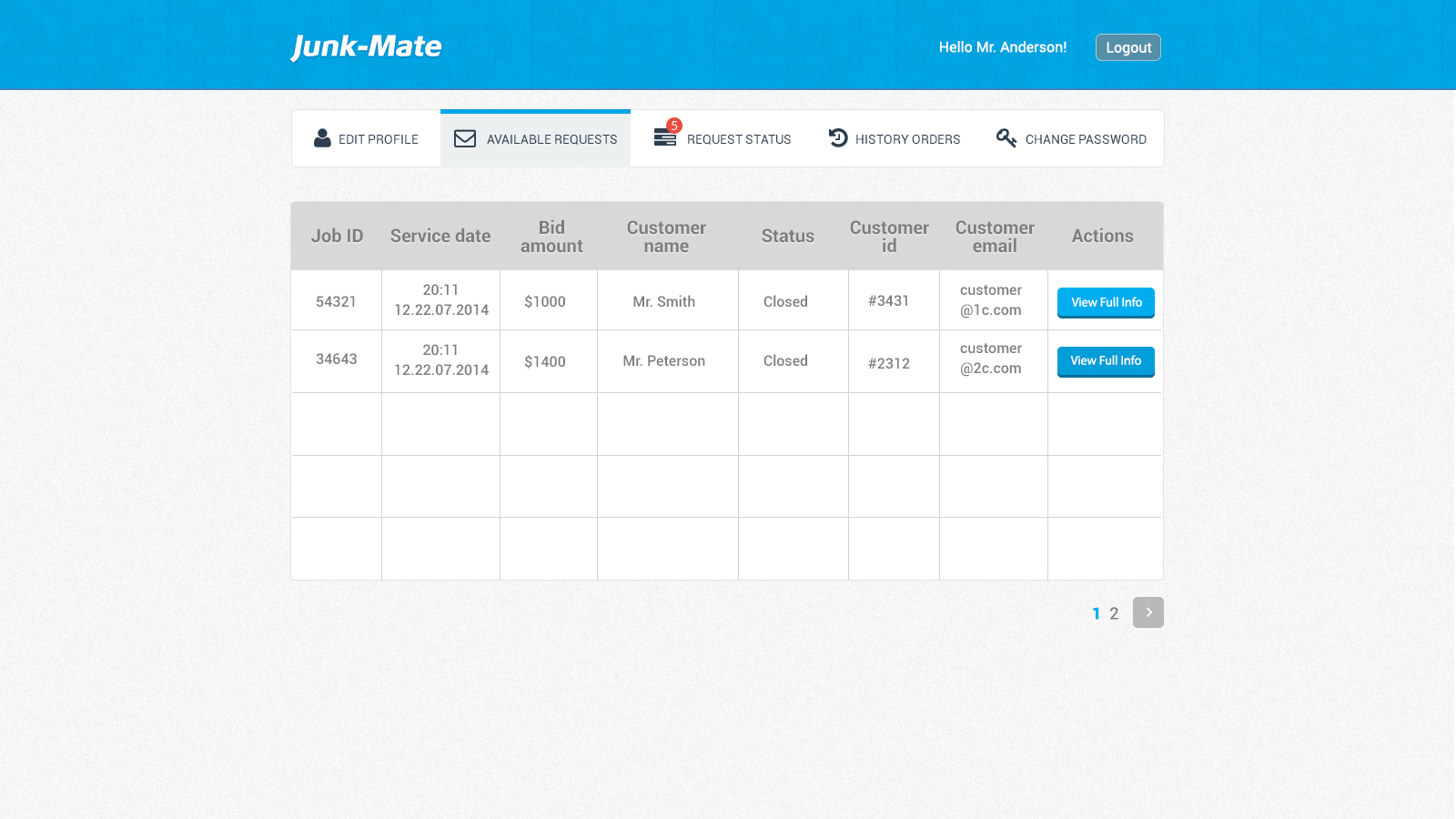
Task: Log out using the Logout button
Action: pos(1127,47)
